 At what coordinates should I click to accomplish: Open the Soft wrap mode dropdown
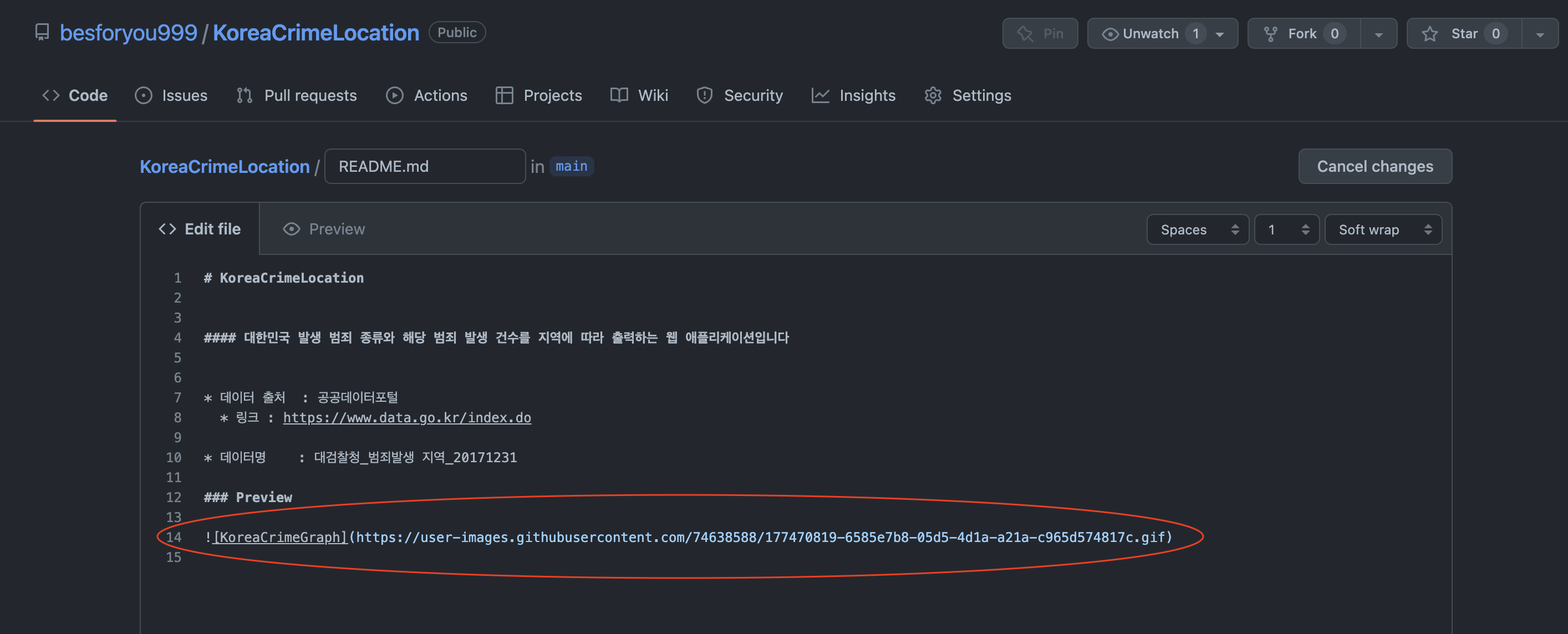pyautogui.click(x=1383, y=229)
